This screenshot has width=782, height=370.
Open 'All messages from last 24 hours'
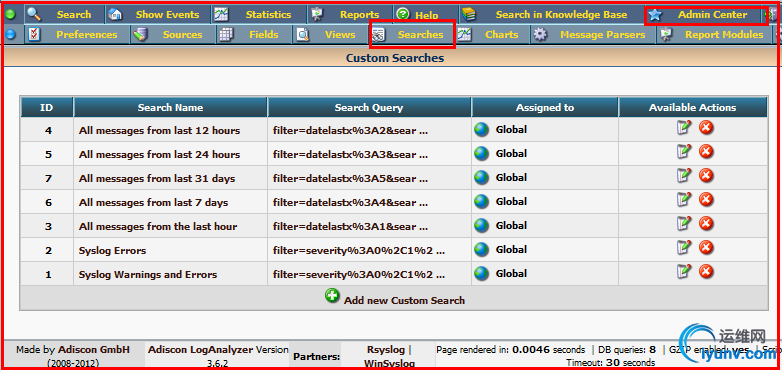(x=159, y=155)
